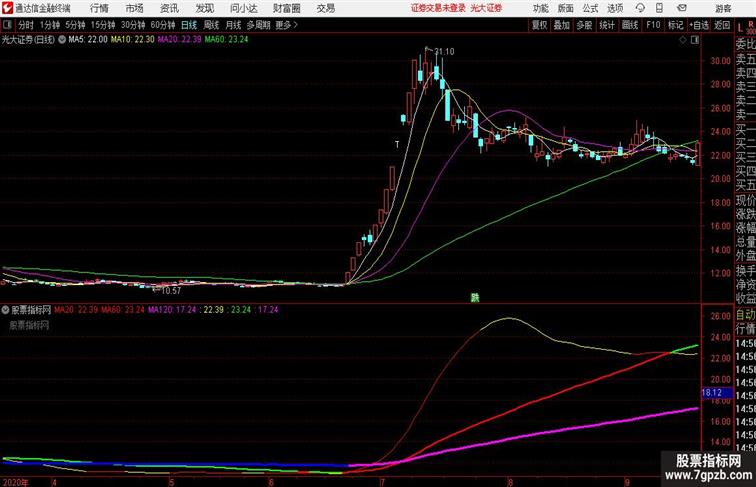Open the F10 company info
The image size is (756, 487).
click(653, 25)
